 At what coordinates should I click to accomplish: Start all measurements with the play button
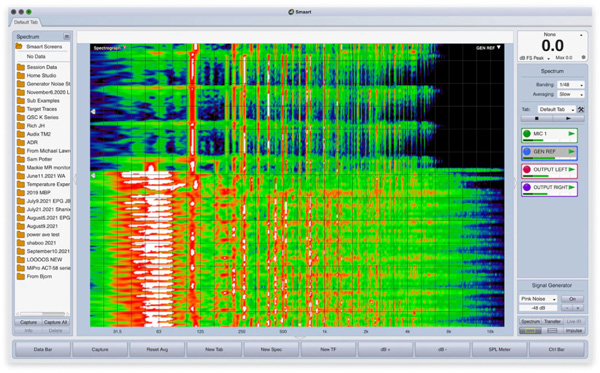[x=568, y=119]
